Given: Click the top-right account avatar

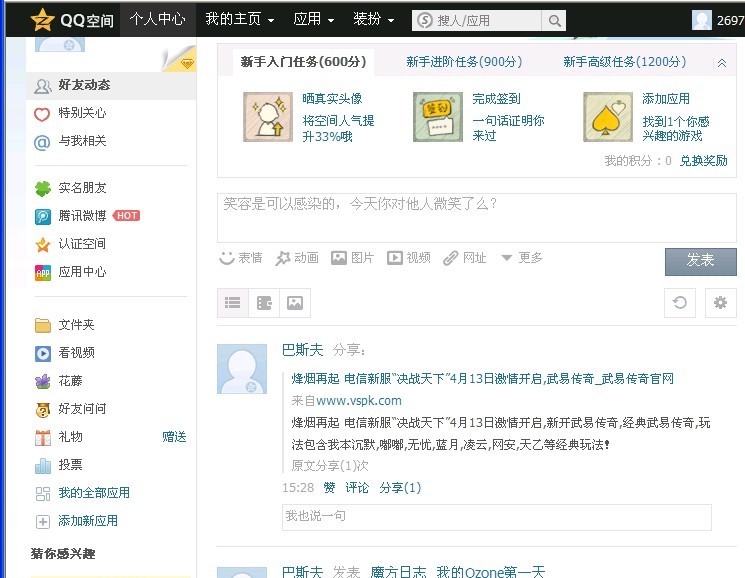Looking at the screenshot, I should click(x=702, y=20).
